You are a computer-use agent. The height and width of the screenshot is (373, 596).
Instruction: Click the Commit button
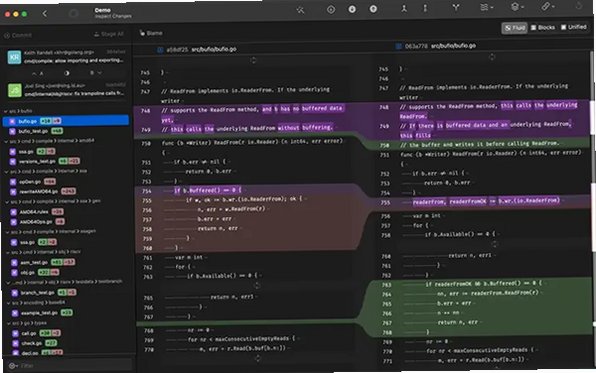pyautogui.click(x=17, y=35)
